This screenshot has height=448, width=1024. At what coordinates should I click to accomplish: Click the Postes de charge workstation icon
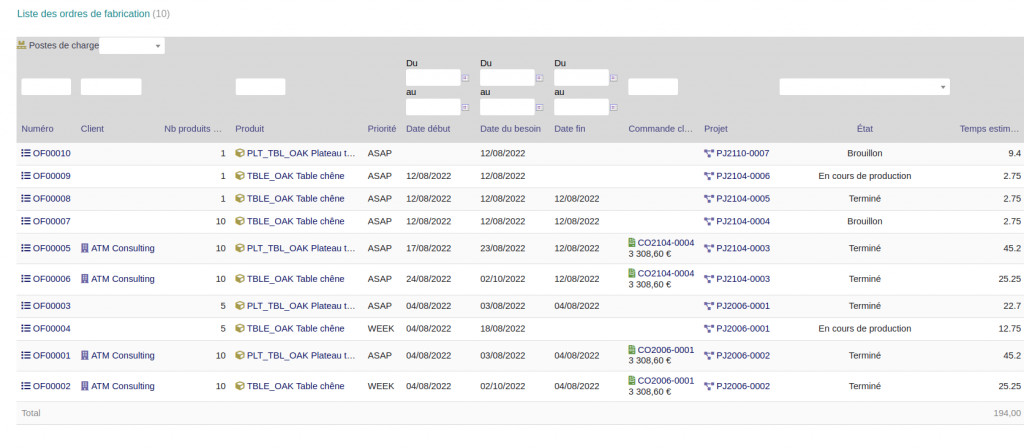[22, 46]
